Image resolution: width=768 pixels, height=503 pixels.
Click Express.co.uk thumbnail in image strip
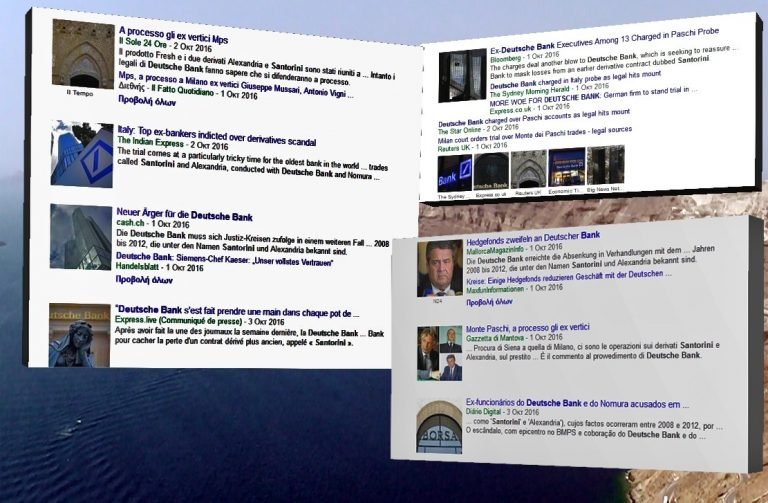pos(491,171)
